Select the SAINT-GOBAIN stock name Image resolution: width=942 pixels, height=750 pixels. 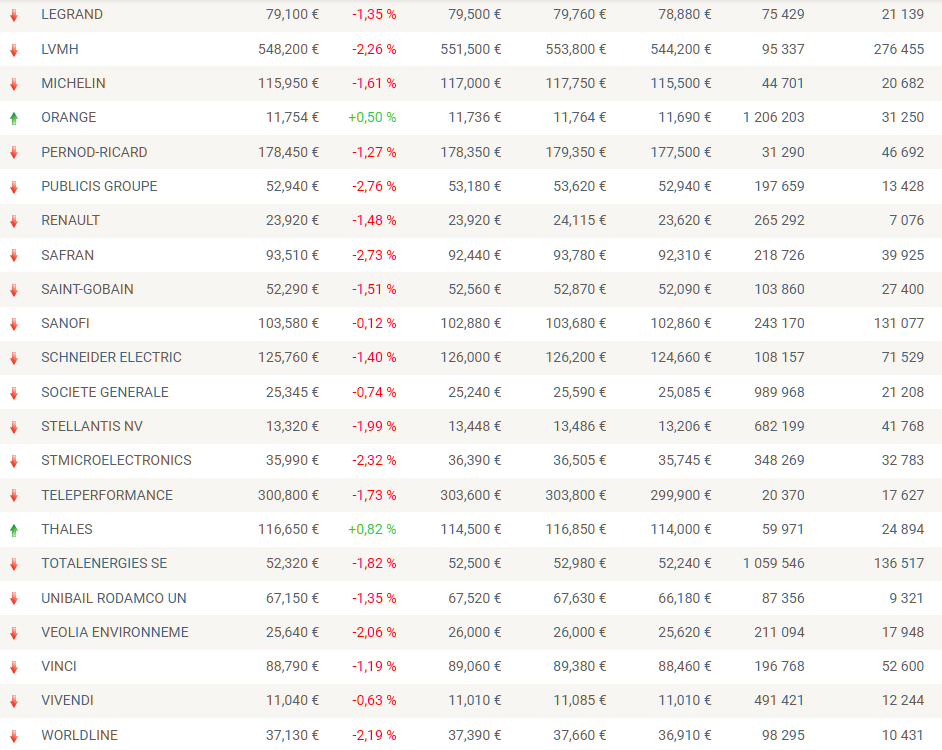tap(87, 289)
